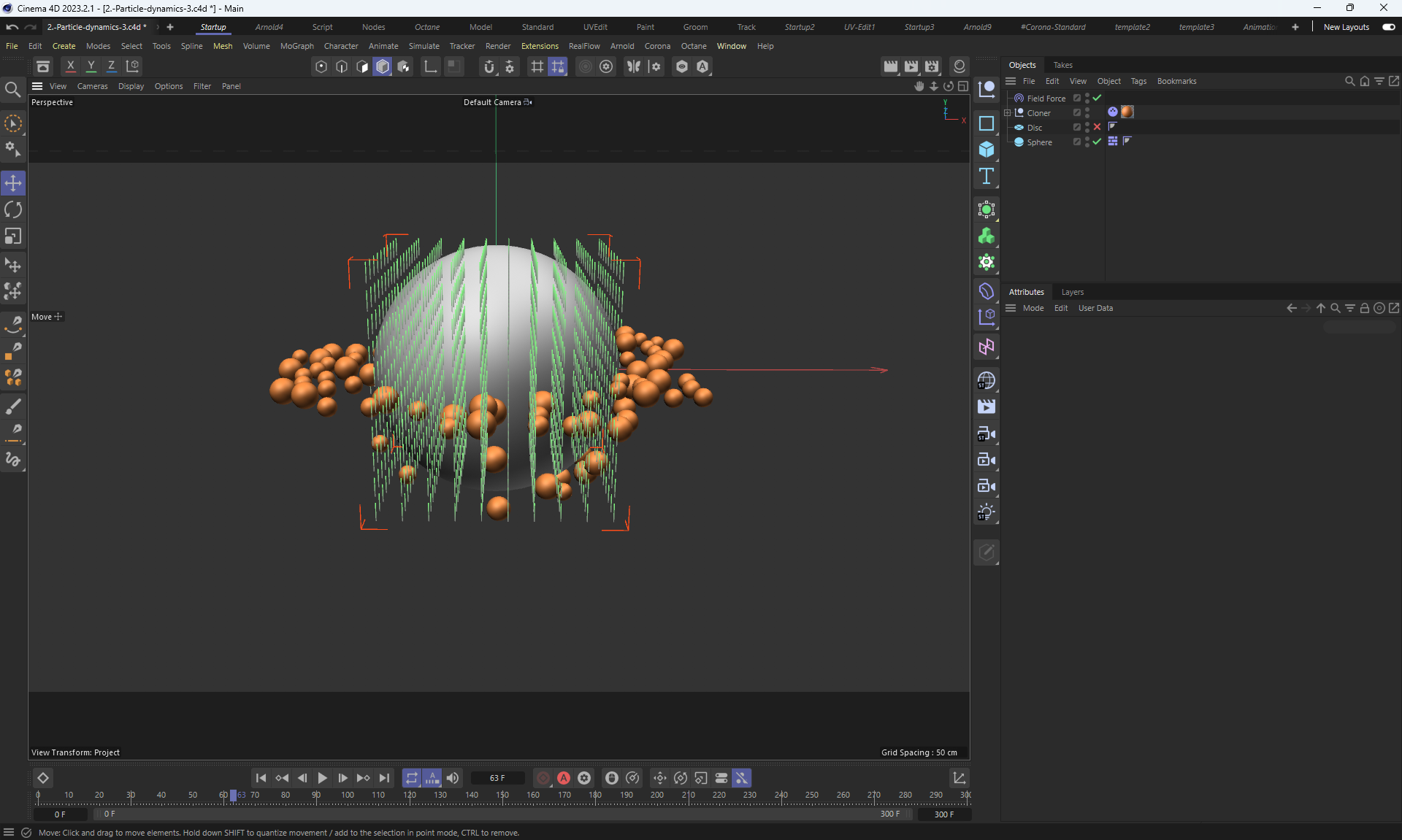Screen dimensions: 1402x840
Task: Open the MoGraph menu
Action: (296, 46)
